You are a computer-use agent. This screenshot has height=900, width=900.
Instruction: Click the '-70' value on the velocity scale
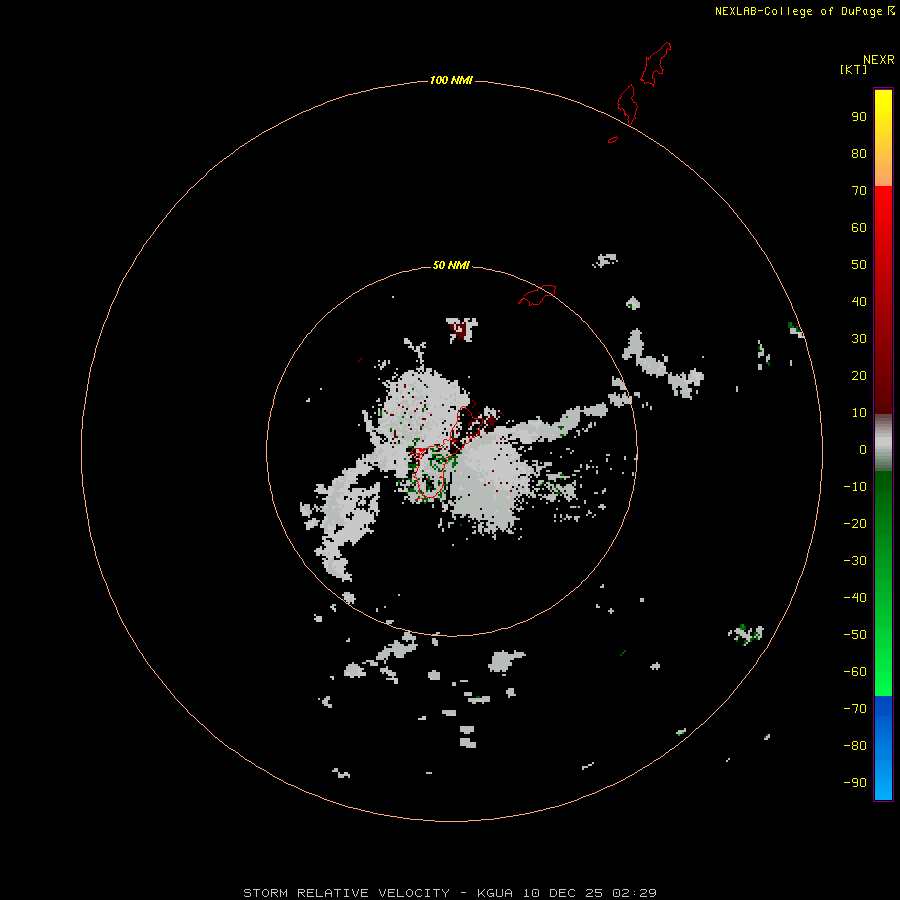(855, 709)
